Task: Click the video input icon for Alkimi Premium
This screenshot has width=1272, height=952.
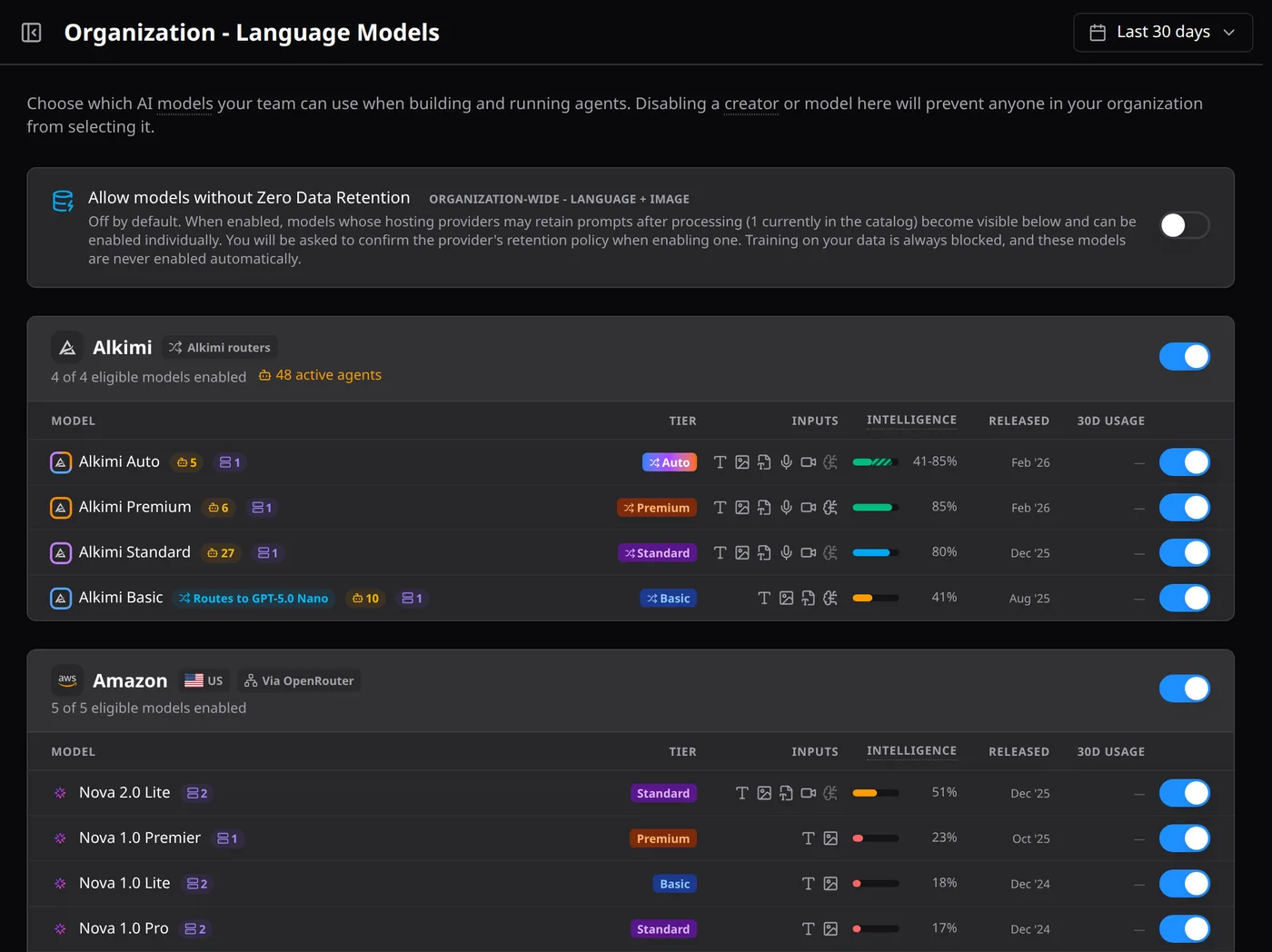Action: point(809,508)
